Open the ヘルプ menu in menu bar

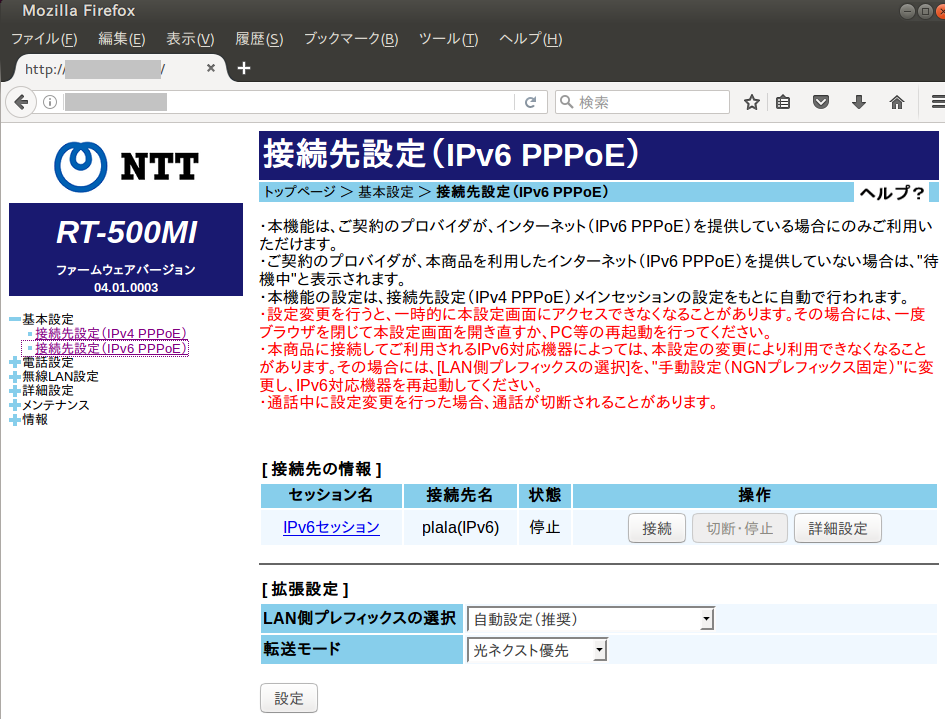530,39
